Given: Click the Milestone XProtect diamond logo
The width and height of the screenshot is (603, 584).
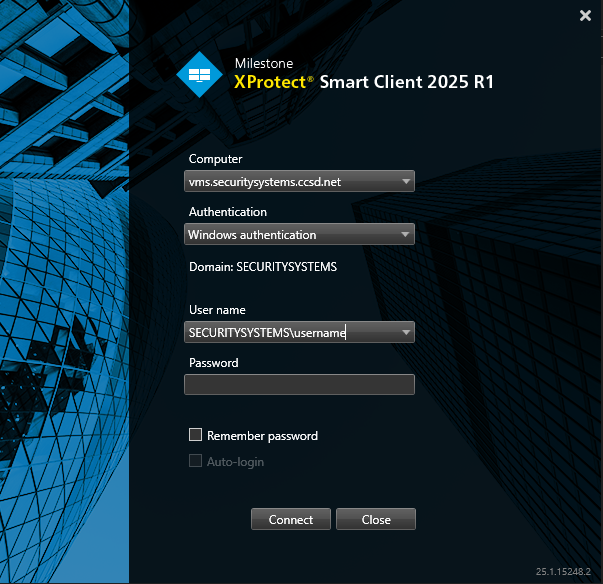Looking at the screenshot, I should [199, 75].
